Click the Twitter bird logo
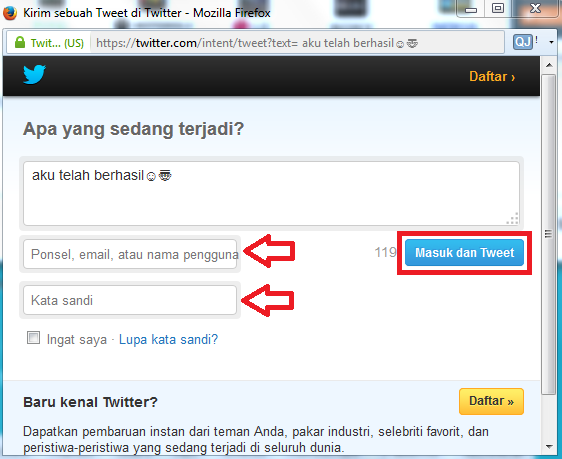This screenshot has width=562, height=459. point(34,74)
